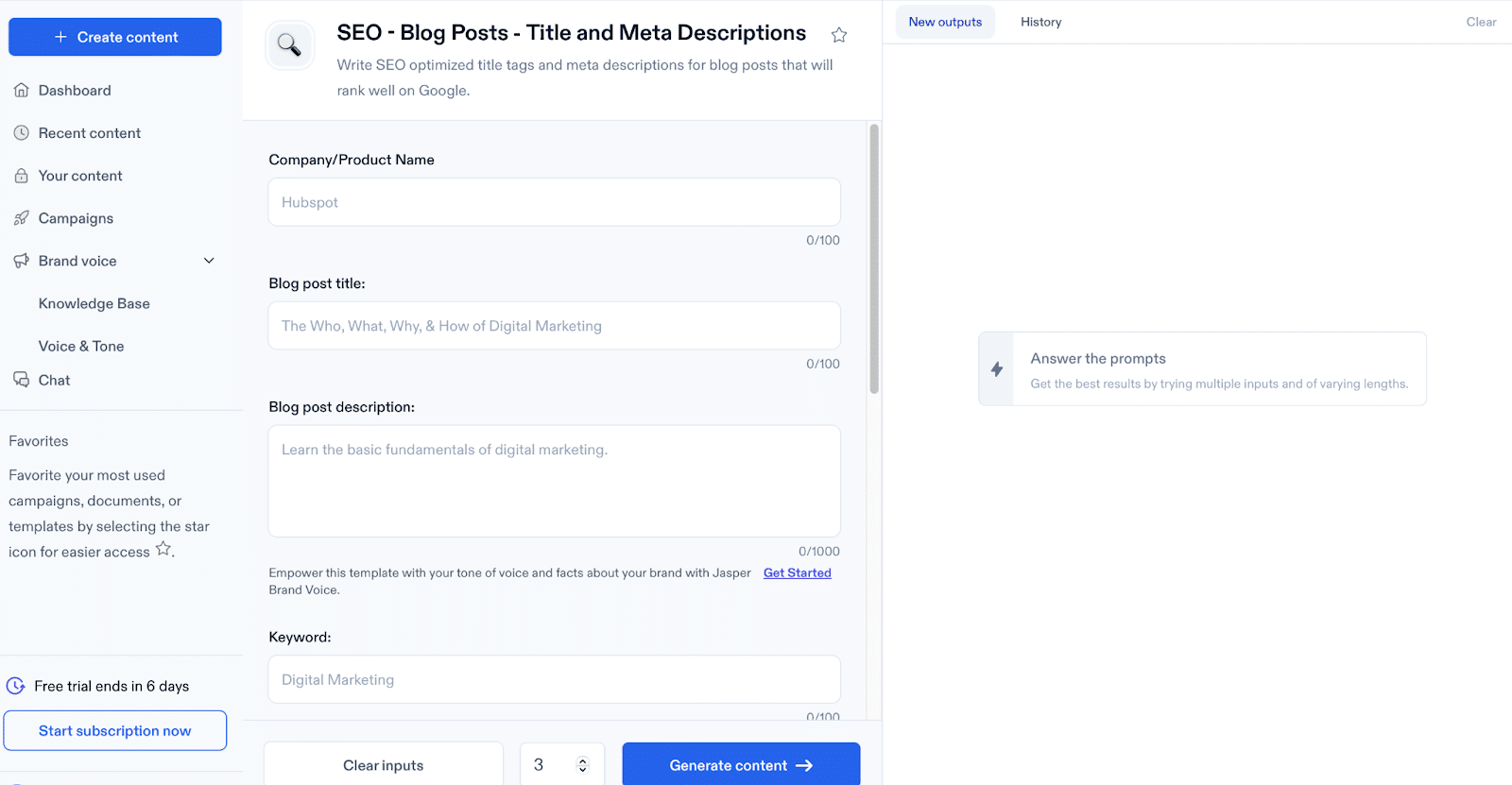Click the free trial clock icon
1512x785 pixels.
click(15, 686)
